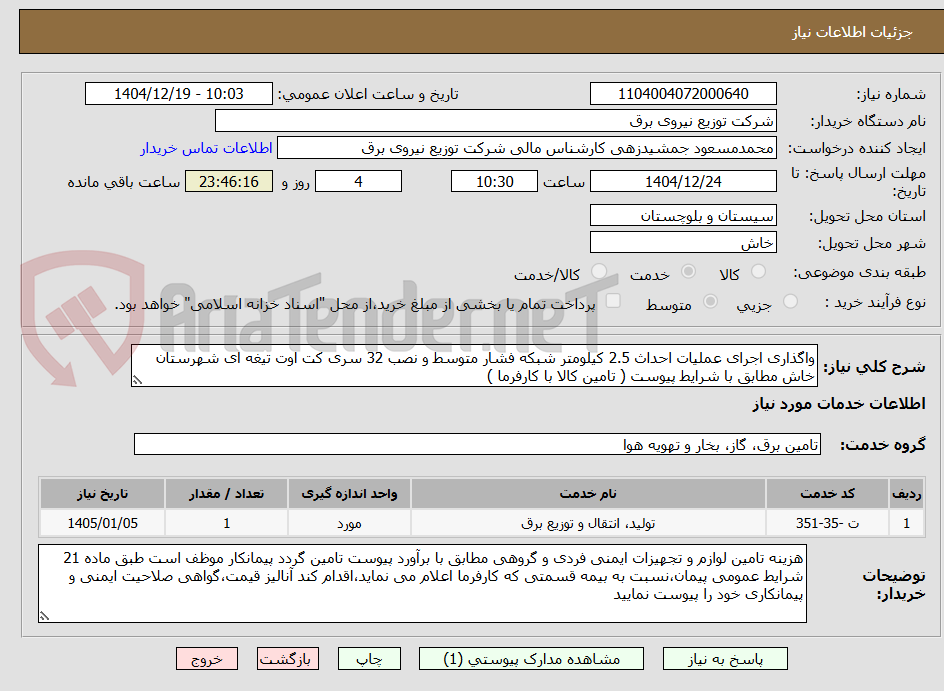This screenshot has height=691, width=944.
Task: Click the province field سیستان و بلوچستان
Action: (683, 215)
